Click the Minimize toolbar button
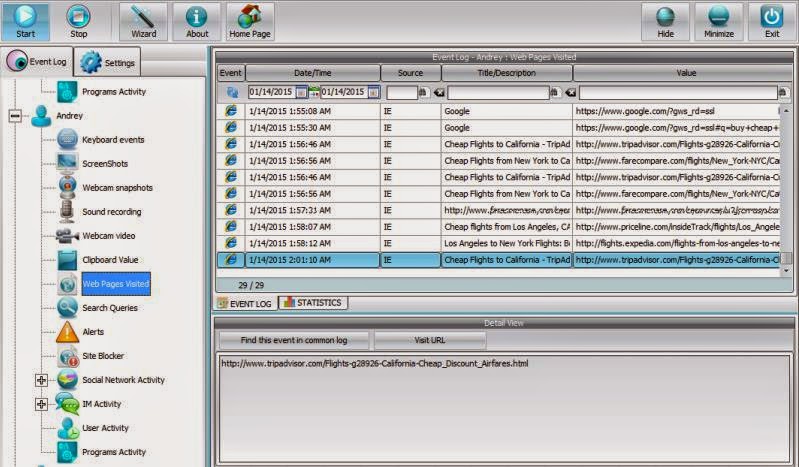This screenshot has width=799, height=467. click(x=718, y=21)
